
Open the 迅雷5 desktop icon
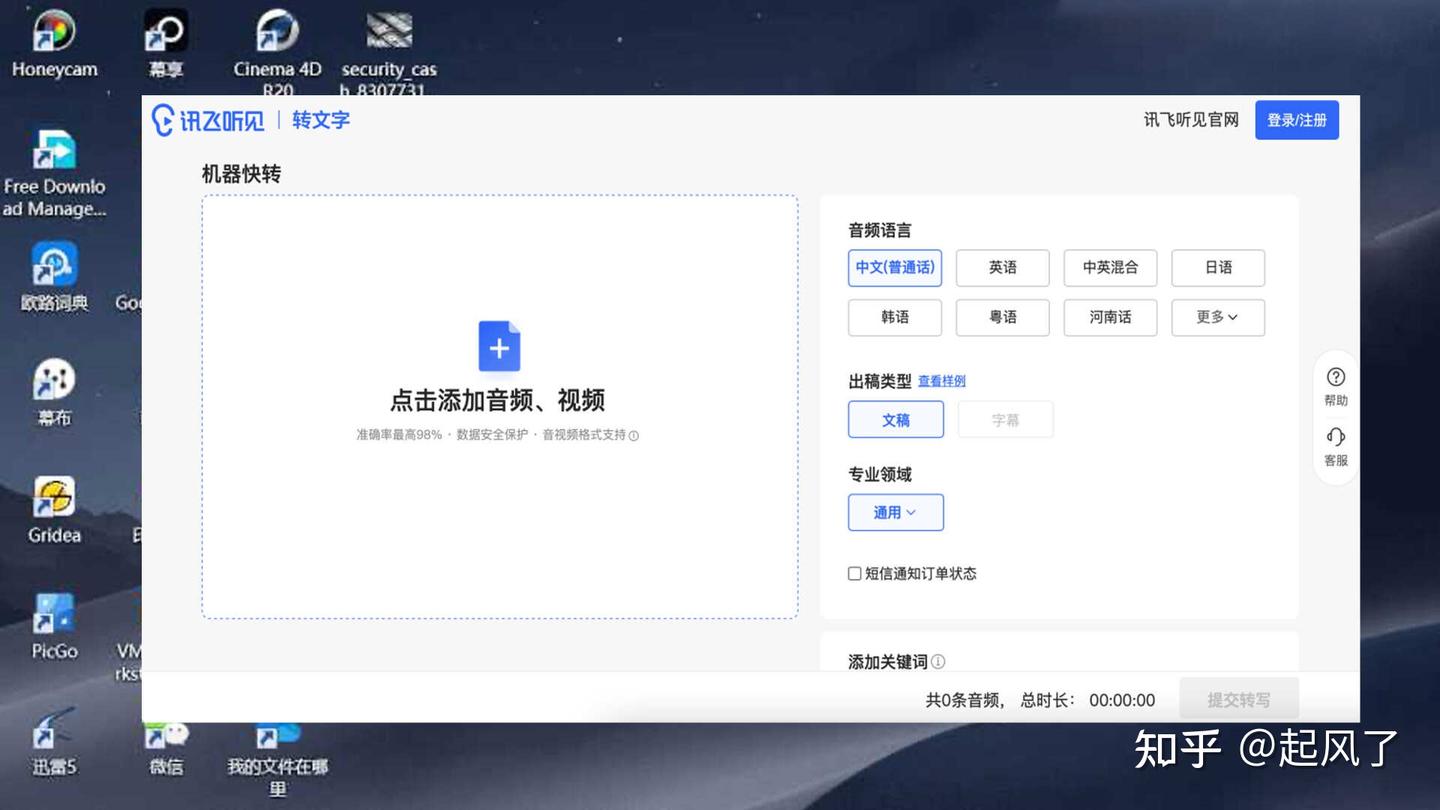(x=54, y=742)
